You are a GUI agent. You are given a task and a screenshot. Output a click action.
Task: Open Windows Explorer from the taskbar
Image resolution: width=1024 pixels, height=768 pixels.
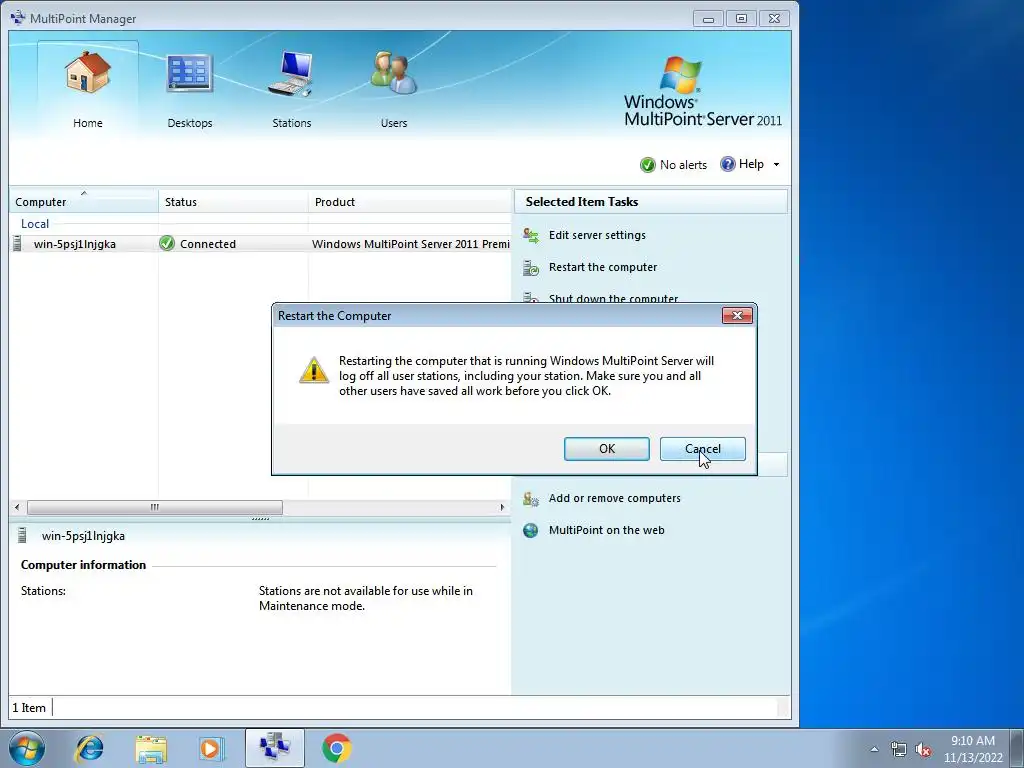pos(151,748)
